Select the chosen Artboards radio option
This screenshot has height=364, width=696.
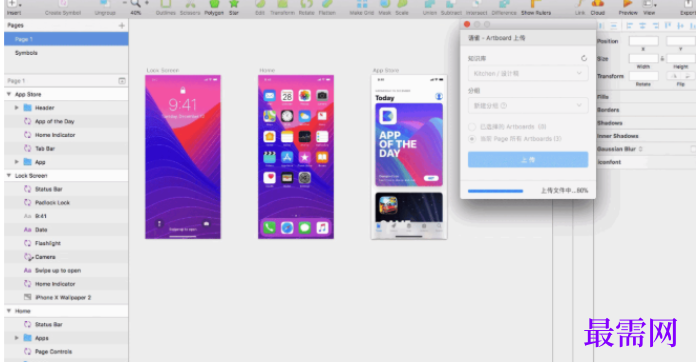(472, 127)
